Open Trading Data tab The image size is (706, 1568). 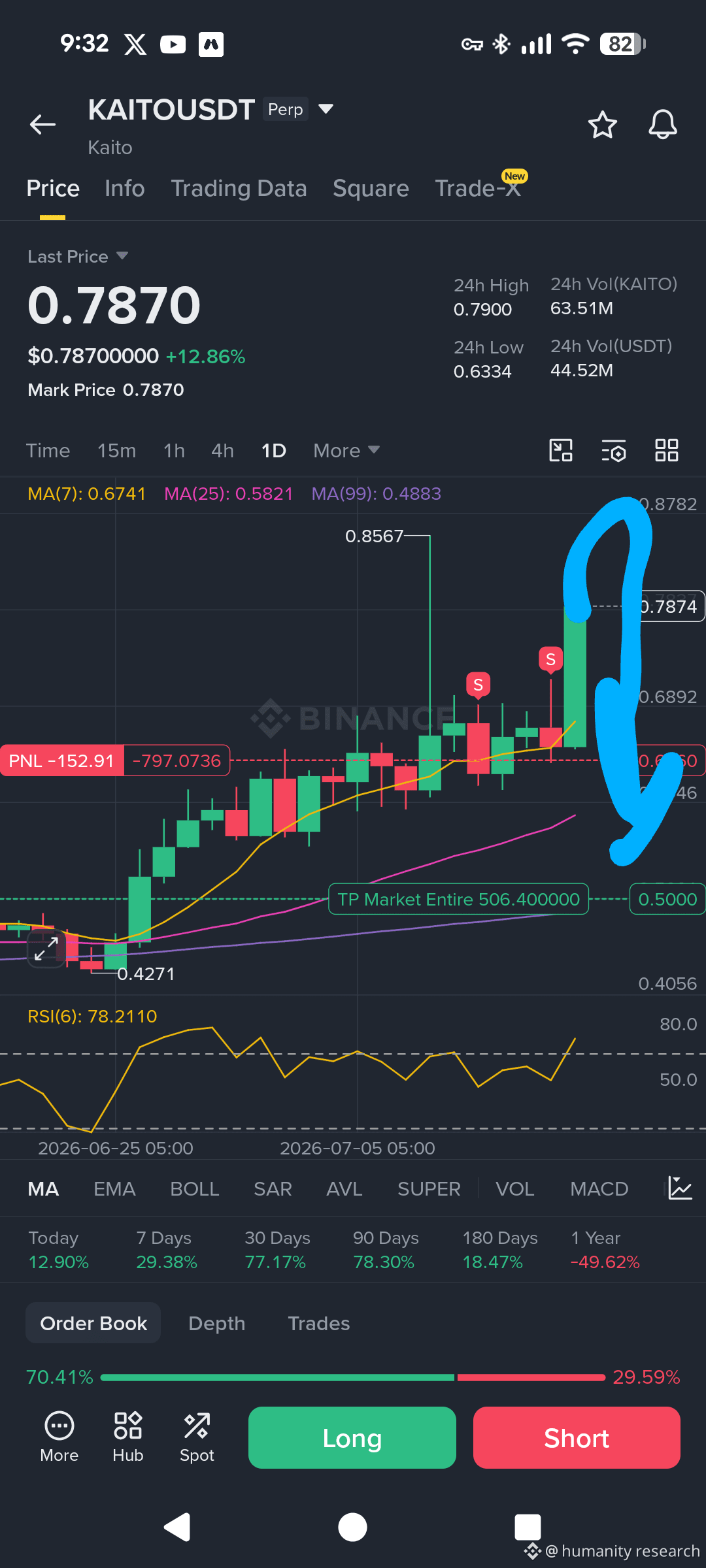coord(239,189)
